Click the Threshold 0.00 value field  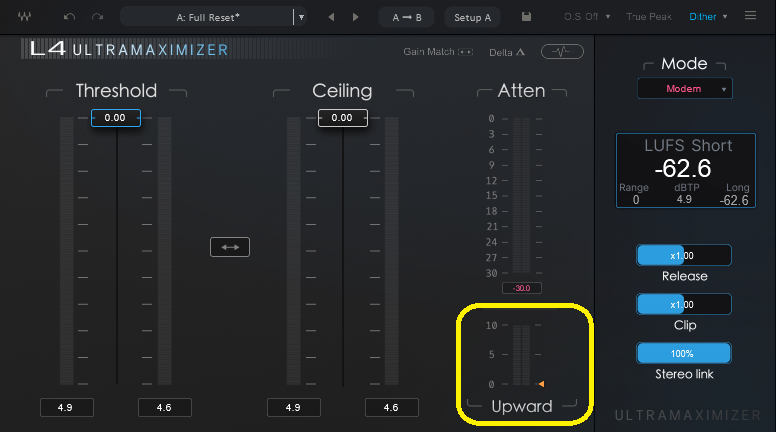tap(115, 118)
